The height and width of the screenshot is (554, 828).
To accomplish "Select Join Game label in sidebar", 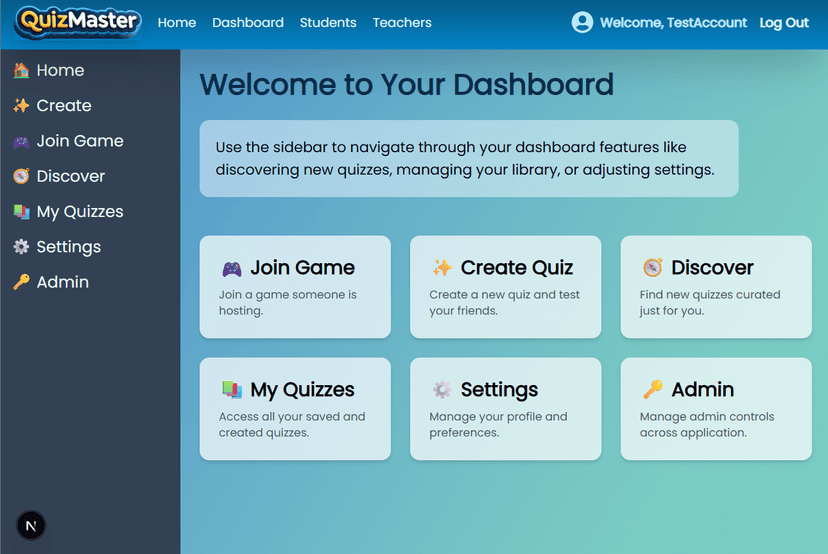I will pos(80,141).
